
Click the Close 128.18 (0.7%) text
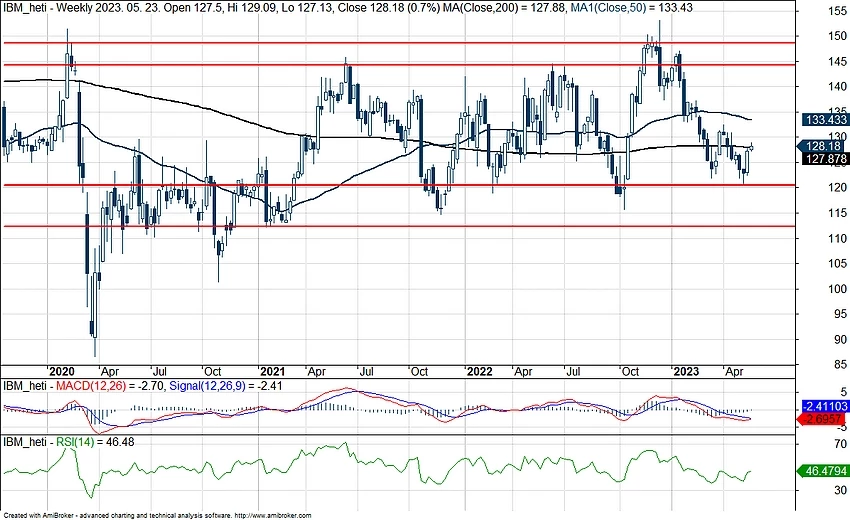pos(388,8)
